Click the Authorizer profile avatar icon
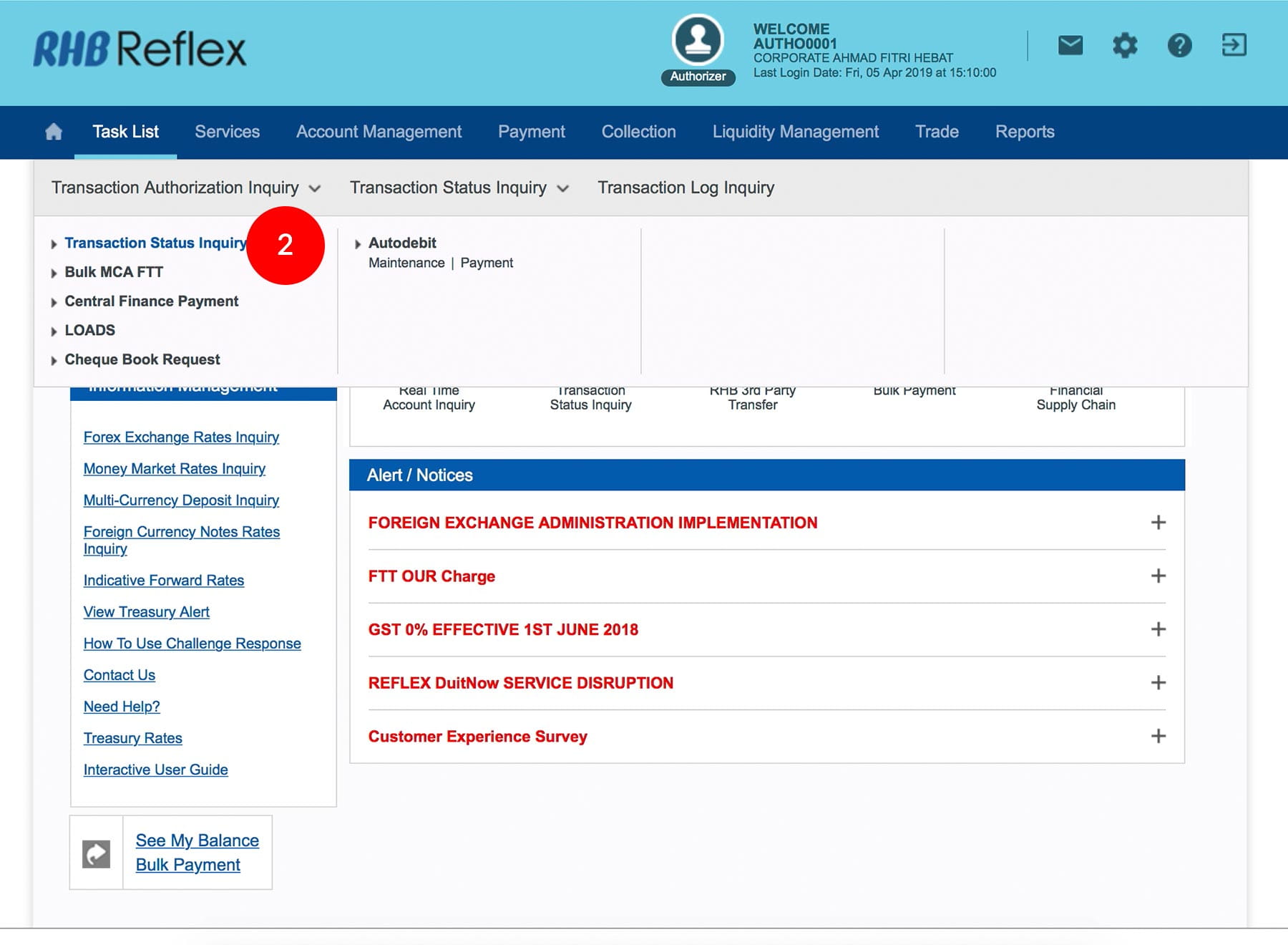 click(698, 40)
